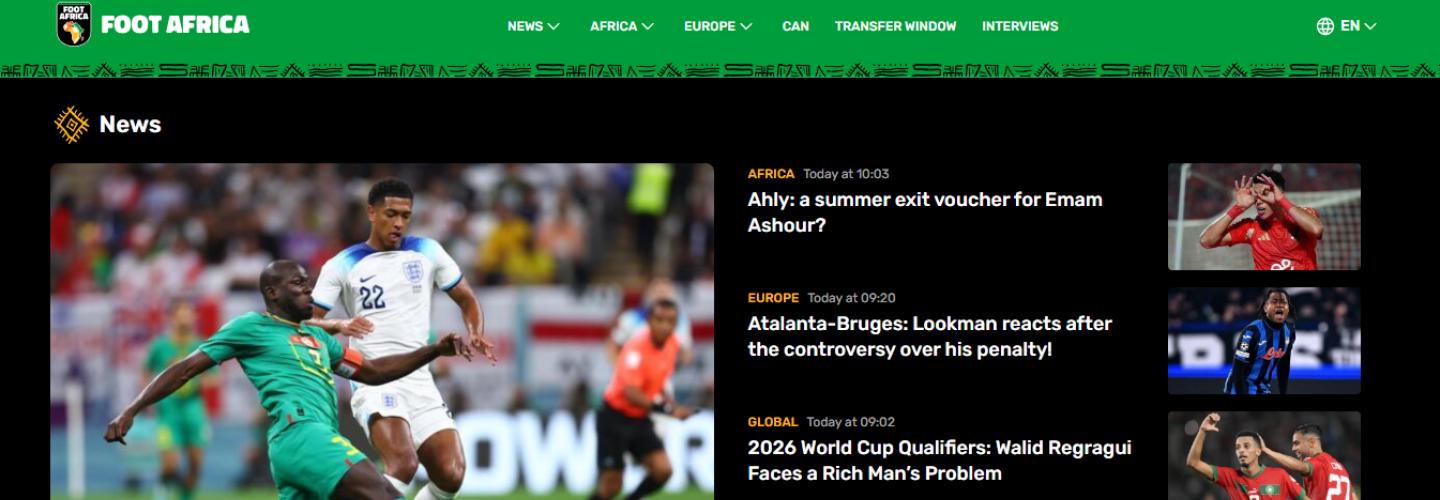Click the golden diamond News section icon

coord(71,125)
